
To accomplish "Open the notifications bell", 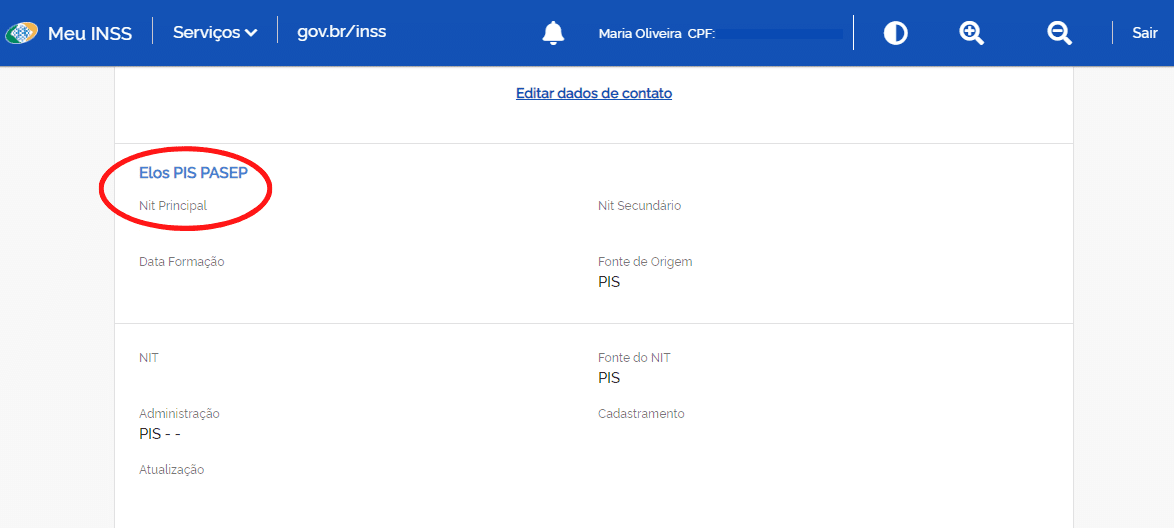I will 553,33.
